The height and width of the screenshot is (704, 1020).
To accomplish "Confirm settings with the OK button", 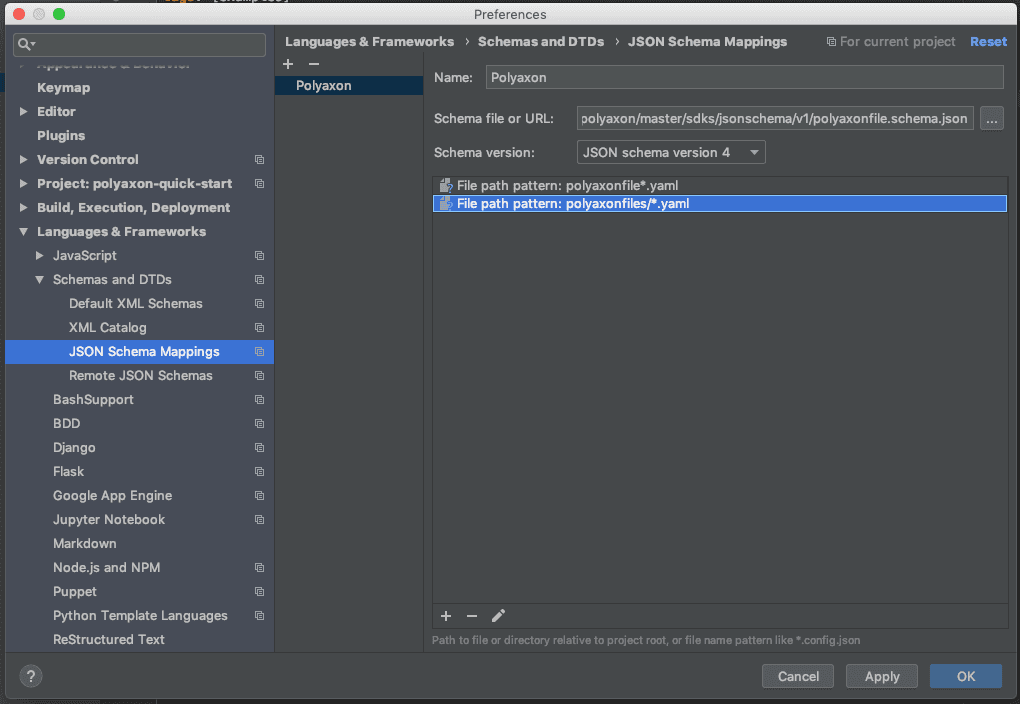I will 966,676.
